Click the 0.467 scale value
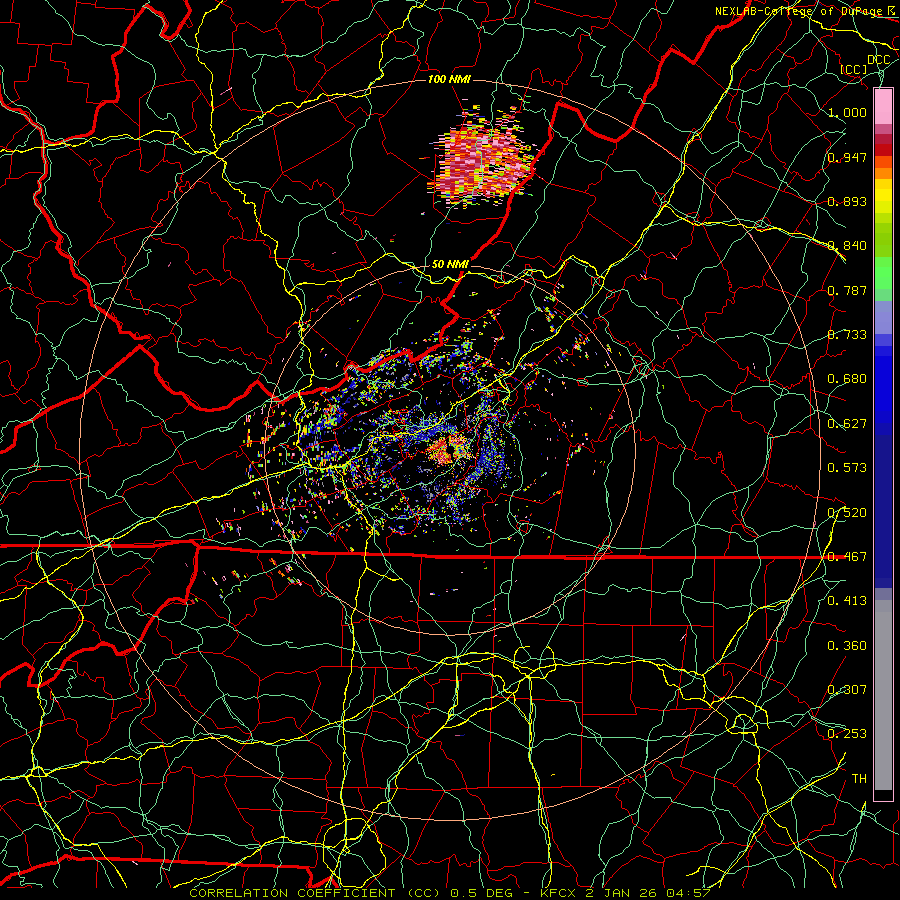This screenshot has width=900, height=900. (847, 557)
